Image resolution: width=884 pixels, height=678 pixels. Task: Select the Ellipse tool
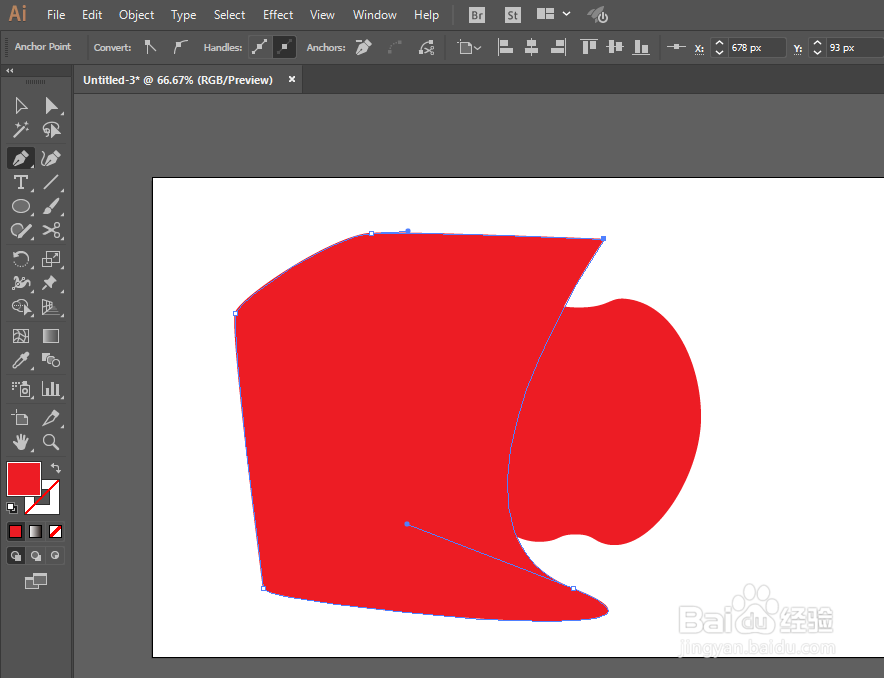(21, 206)
